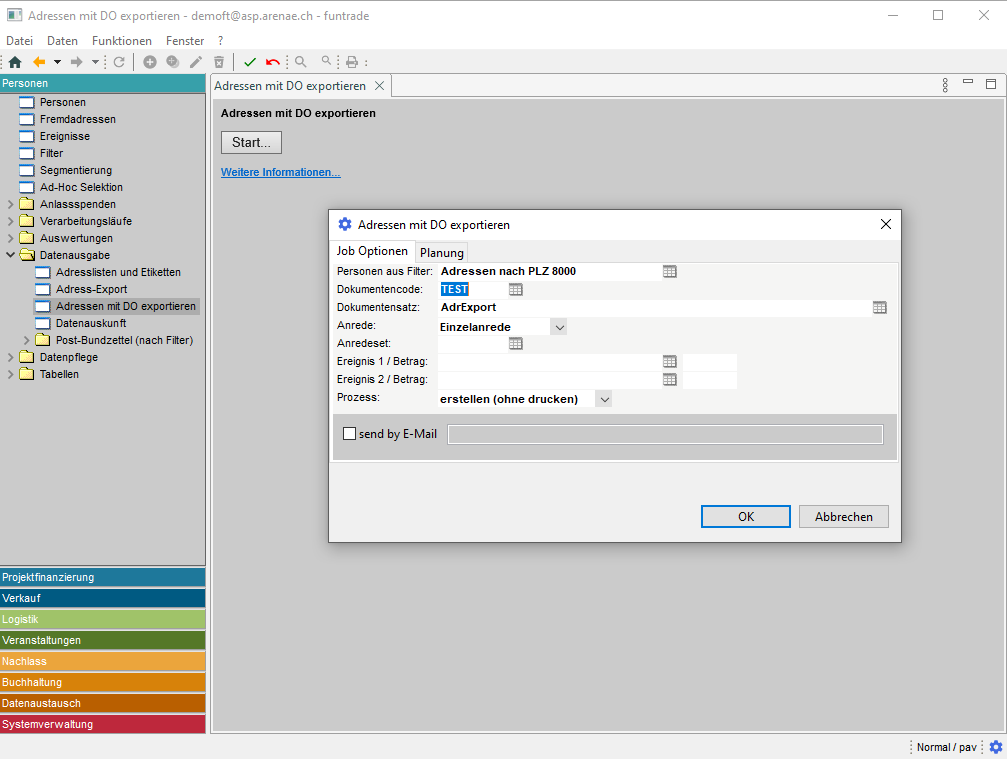Viewport: 1007px width, 759px height.
Task: Collapse the Datenausgabe folder
Action: coord(11,255)
